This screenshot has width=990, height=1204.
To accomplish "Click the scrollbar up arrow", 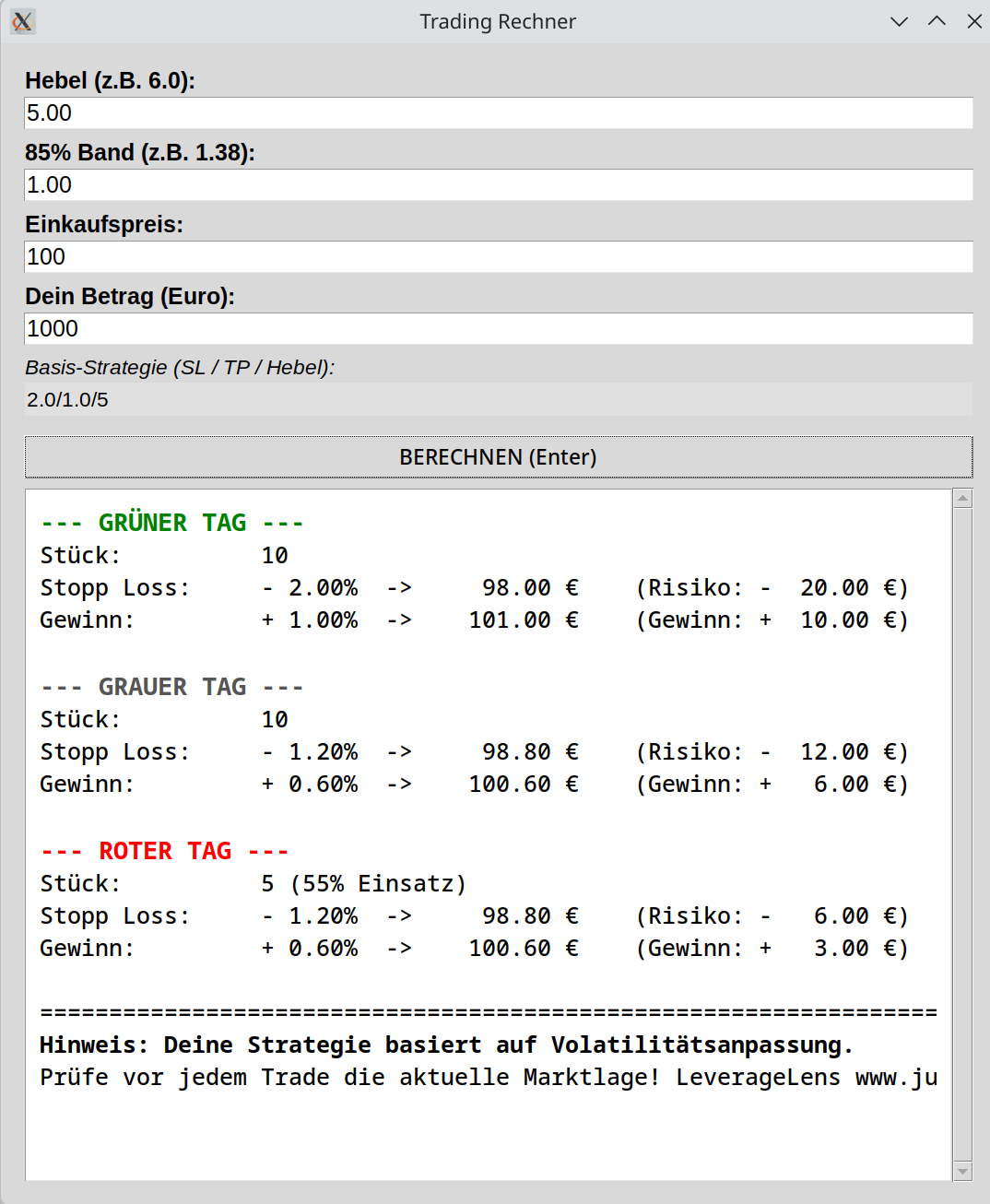I will [963, 498].
